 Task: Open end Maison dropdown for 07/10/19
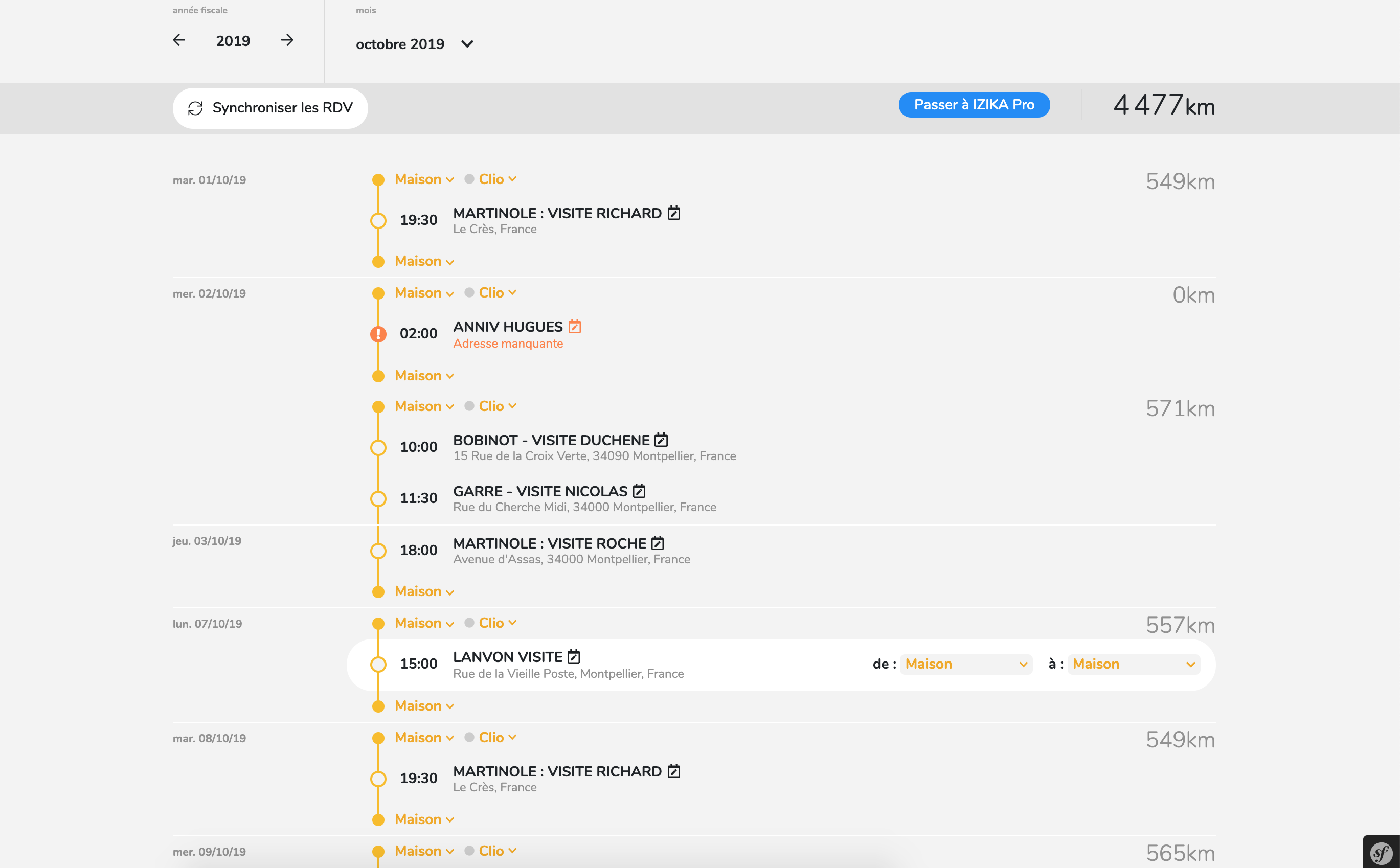click(x=424, y=705)
